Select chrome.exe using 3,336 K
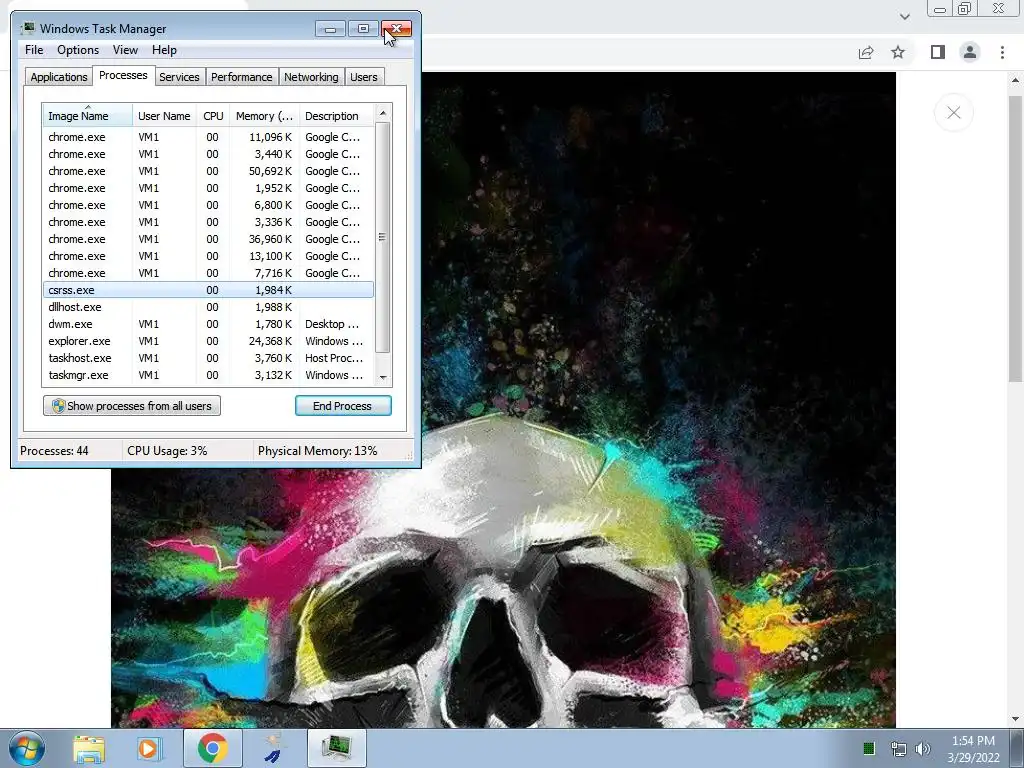 coord(208,222)
